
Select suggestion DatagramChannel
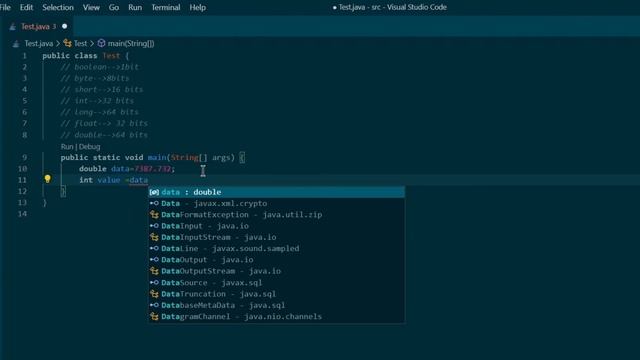click(x=276, y=316)
